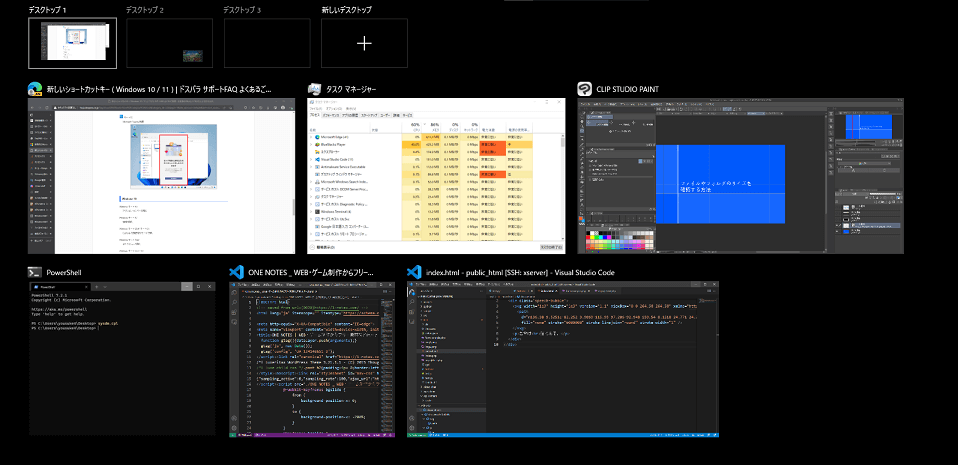Image resolution: width=958 pixels, height=465 pixels.
Task: Click the デスクトップ 2 label text
Action: [145, 10]
